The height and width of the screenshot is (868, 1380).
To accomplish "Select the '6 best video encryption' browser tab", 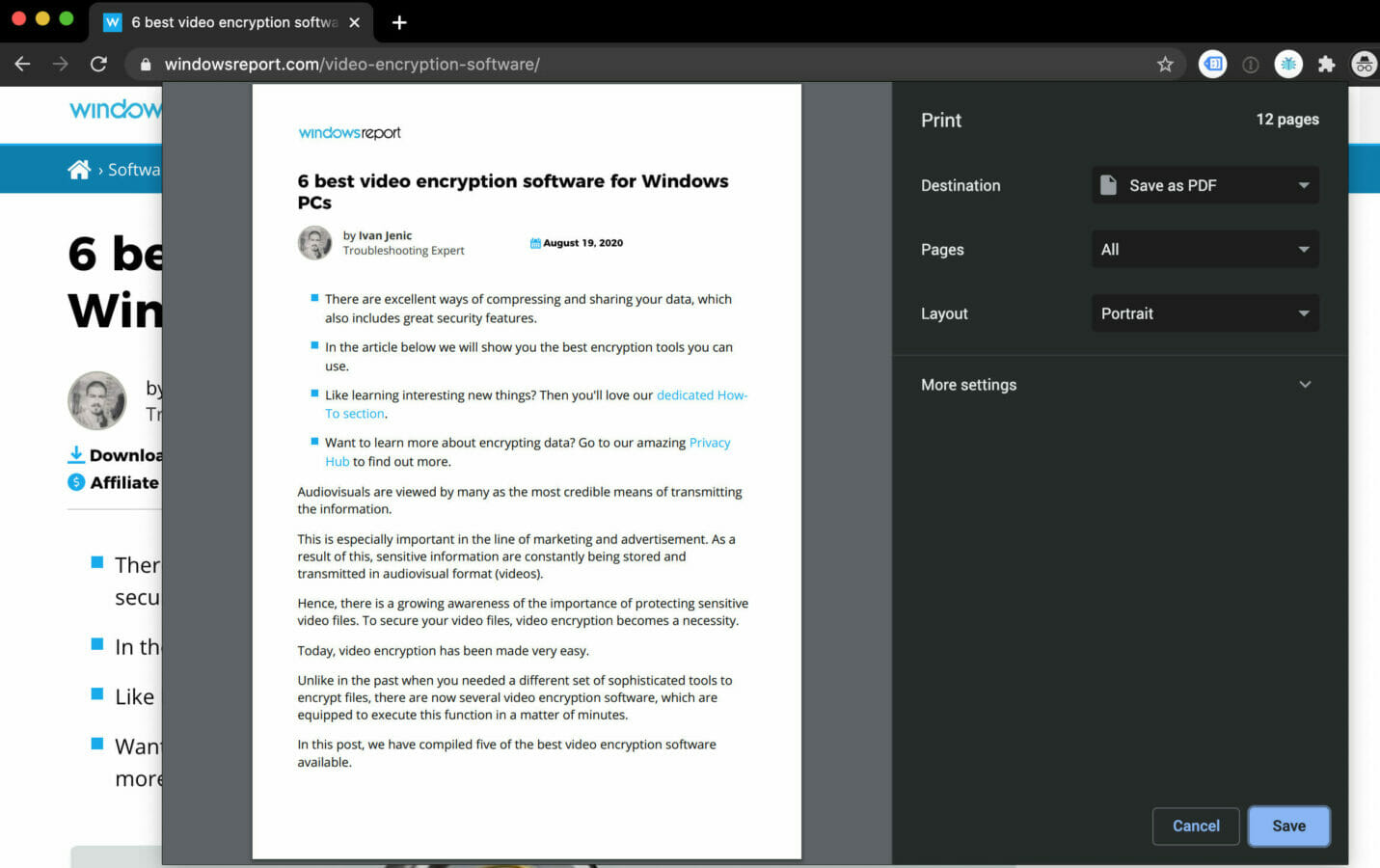I will click(232, 22).
